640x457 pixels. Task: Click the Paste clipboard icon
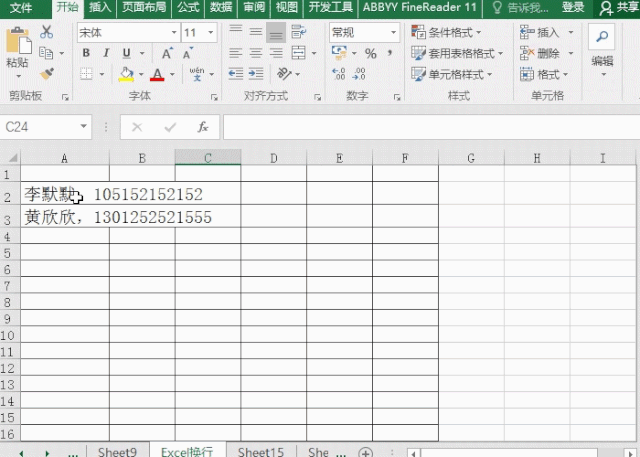(x=18, y=40)
